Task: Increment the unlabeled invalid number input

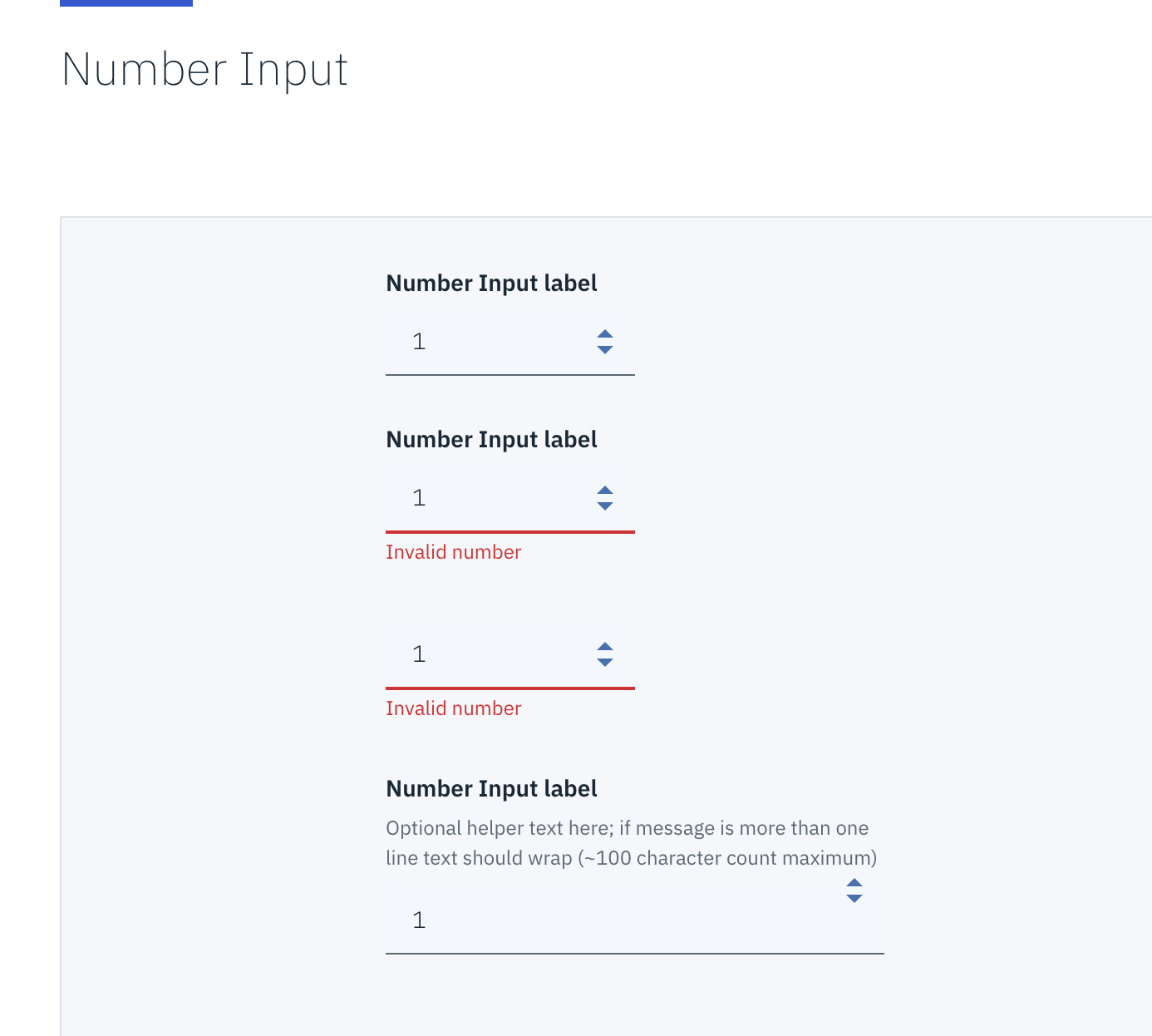Action: point(604,648)
